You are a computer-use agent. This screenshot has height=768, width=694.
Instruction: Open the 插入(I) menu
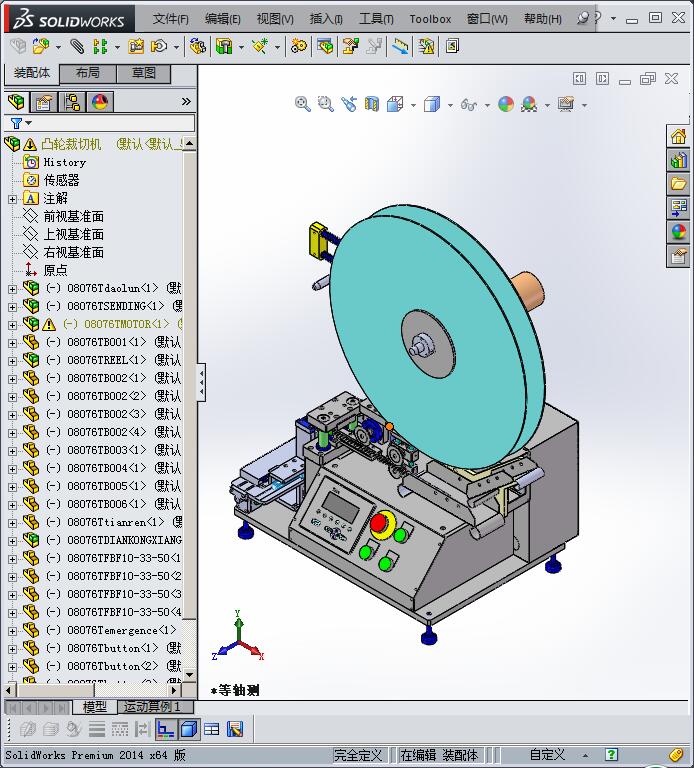click(x=326, y=19)
